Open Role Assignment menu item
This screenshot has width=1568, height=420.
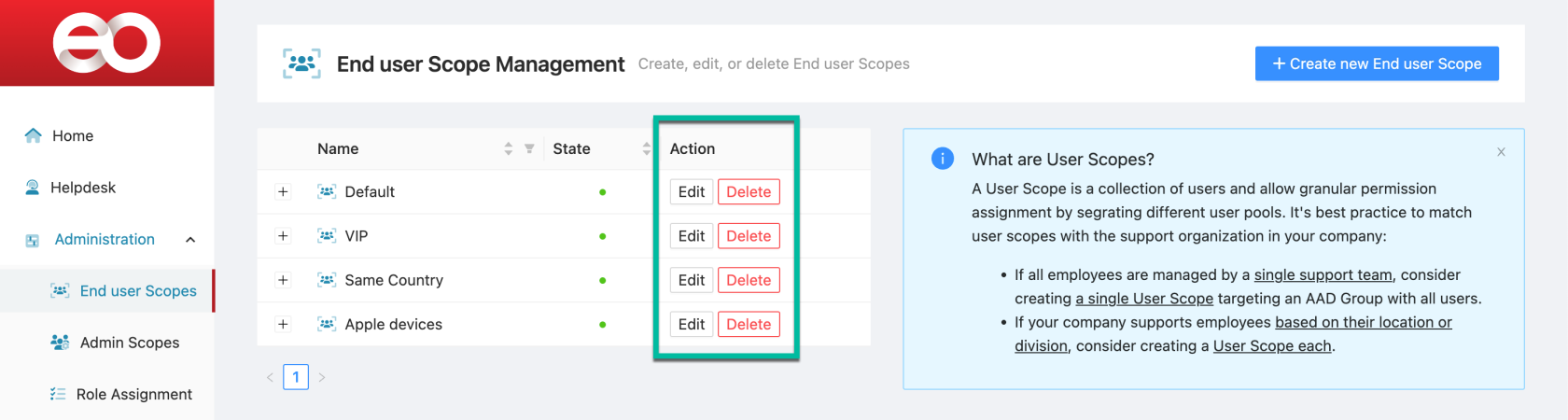(x=133, y=394)
